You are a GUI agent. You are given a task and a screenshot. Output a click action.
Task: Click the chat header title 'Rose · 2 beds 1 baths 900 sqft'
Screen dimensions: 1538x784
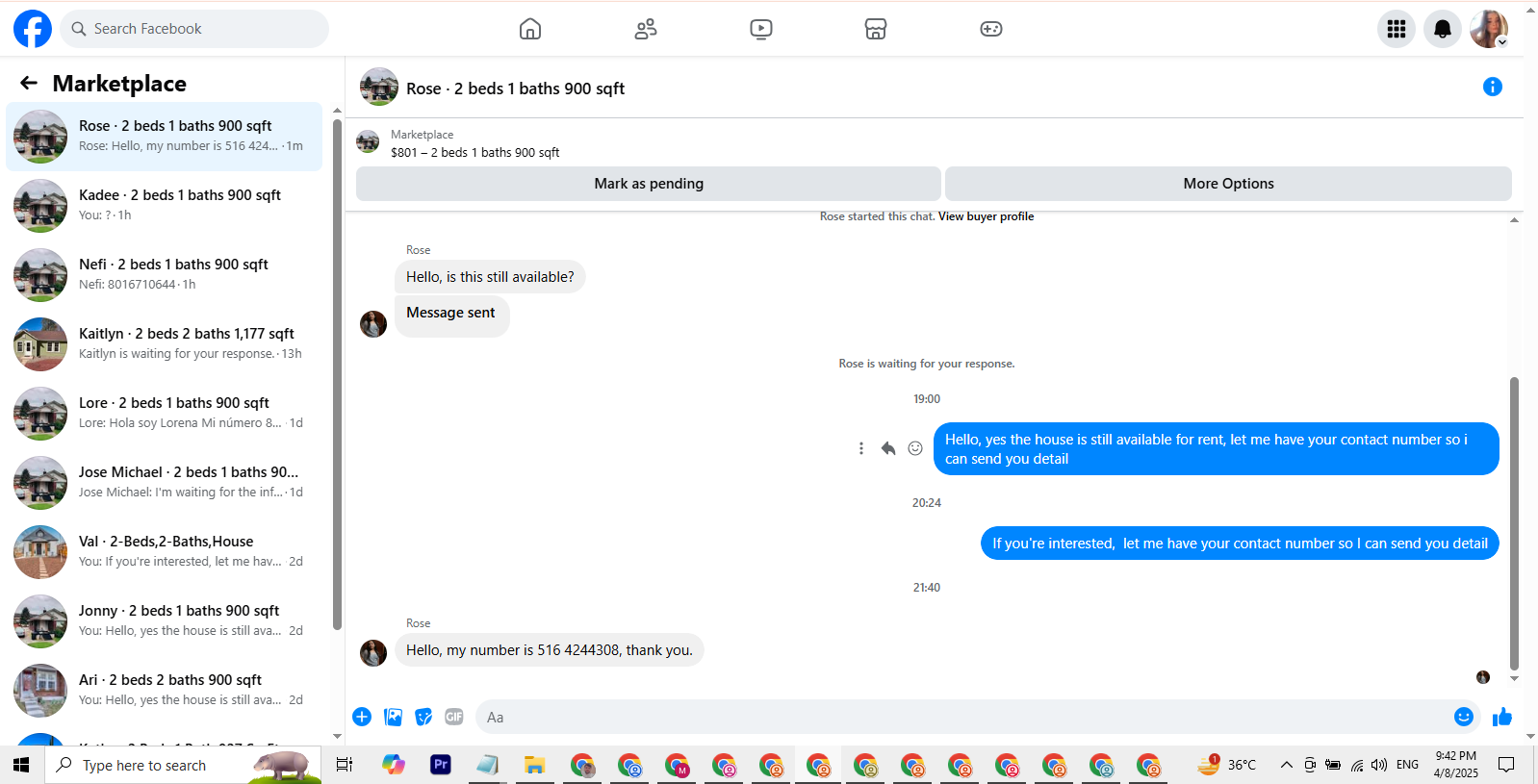click(x=515, y=89)
